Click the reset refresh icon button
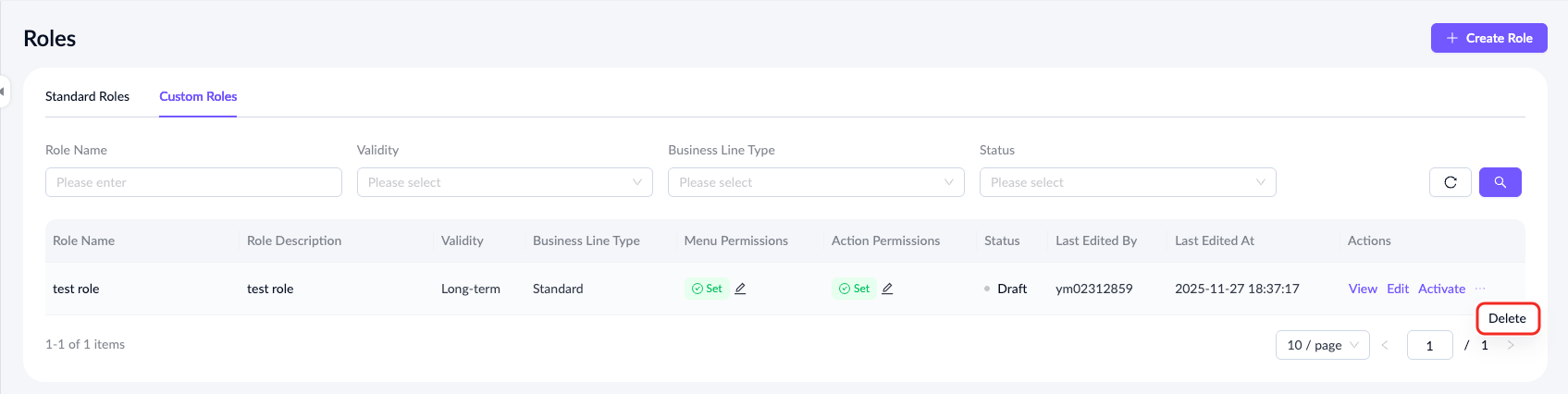 click(x=1450, y=182)
